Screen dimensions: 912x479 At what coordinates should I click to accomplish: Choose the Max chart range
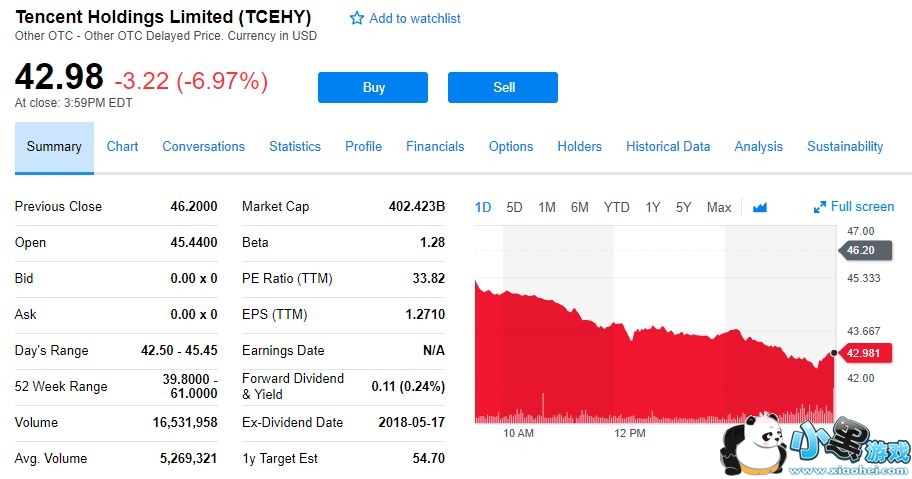[719, 207]
